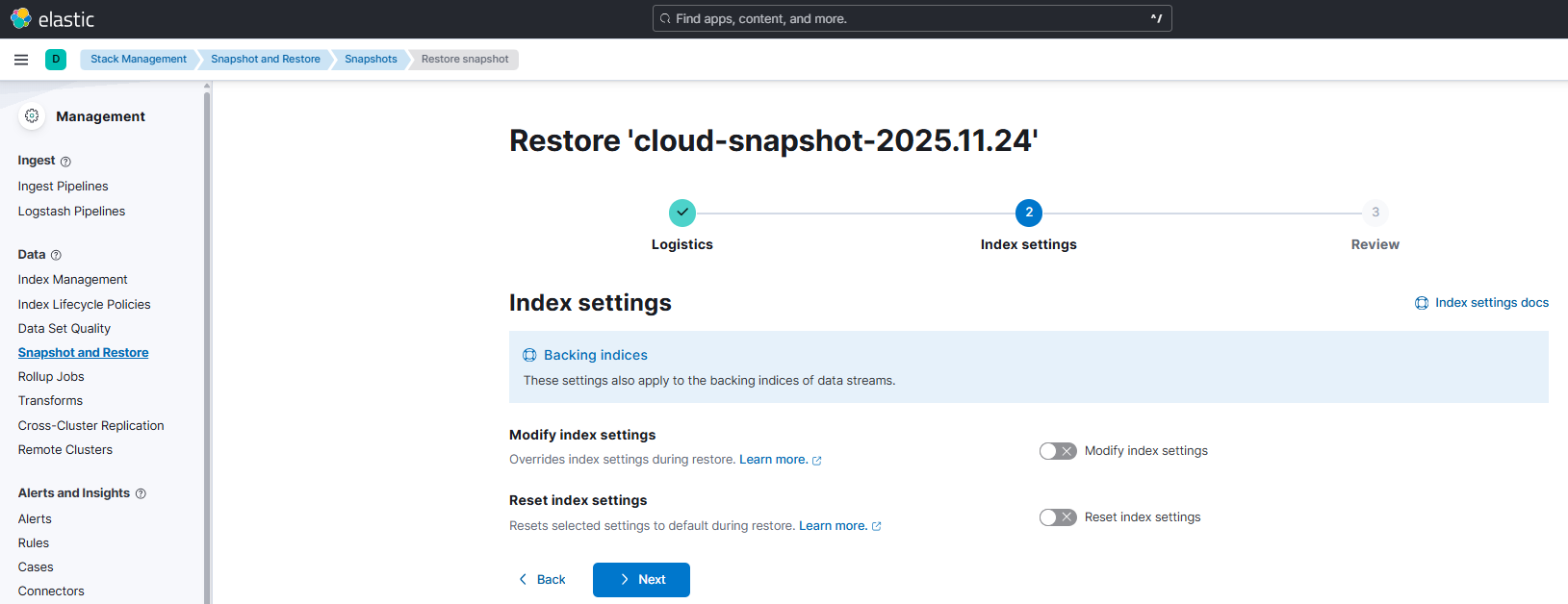1568x604 pixels.
Task: Open Index Lifecycle Policies
Action: (85, 305)
